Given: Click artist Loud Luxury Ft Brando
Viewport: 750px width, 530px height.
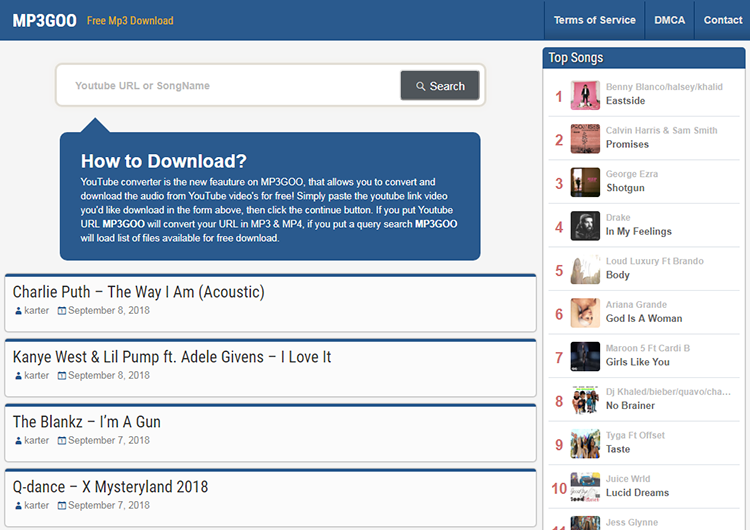Looking at the screenshot, I should pos(654,261).
